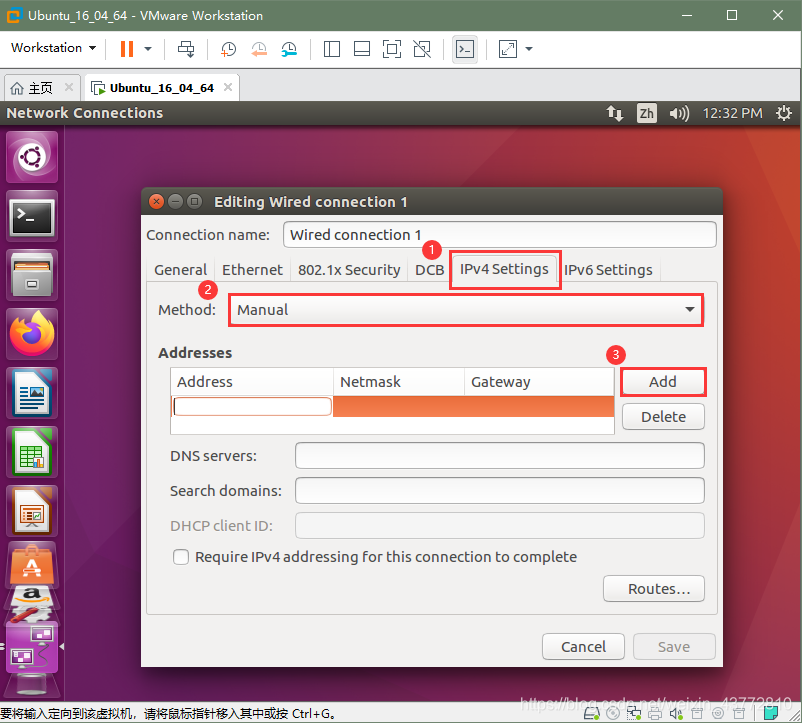Click the Gateway column header
The width and height of the screenshot is (802, 723).
(x=539, y=381)
